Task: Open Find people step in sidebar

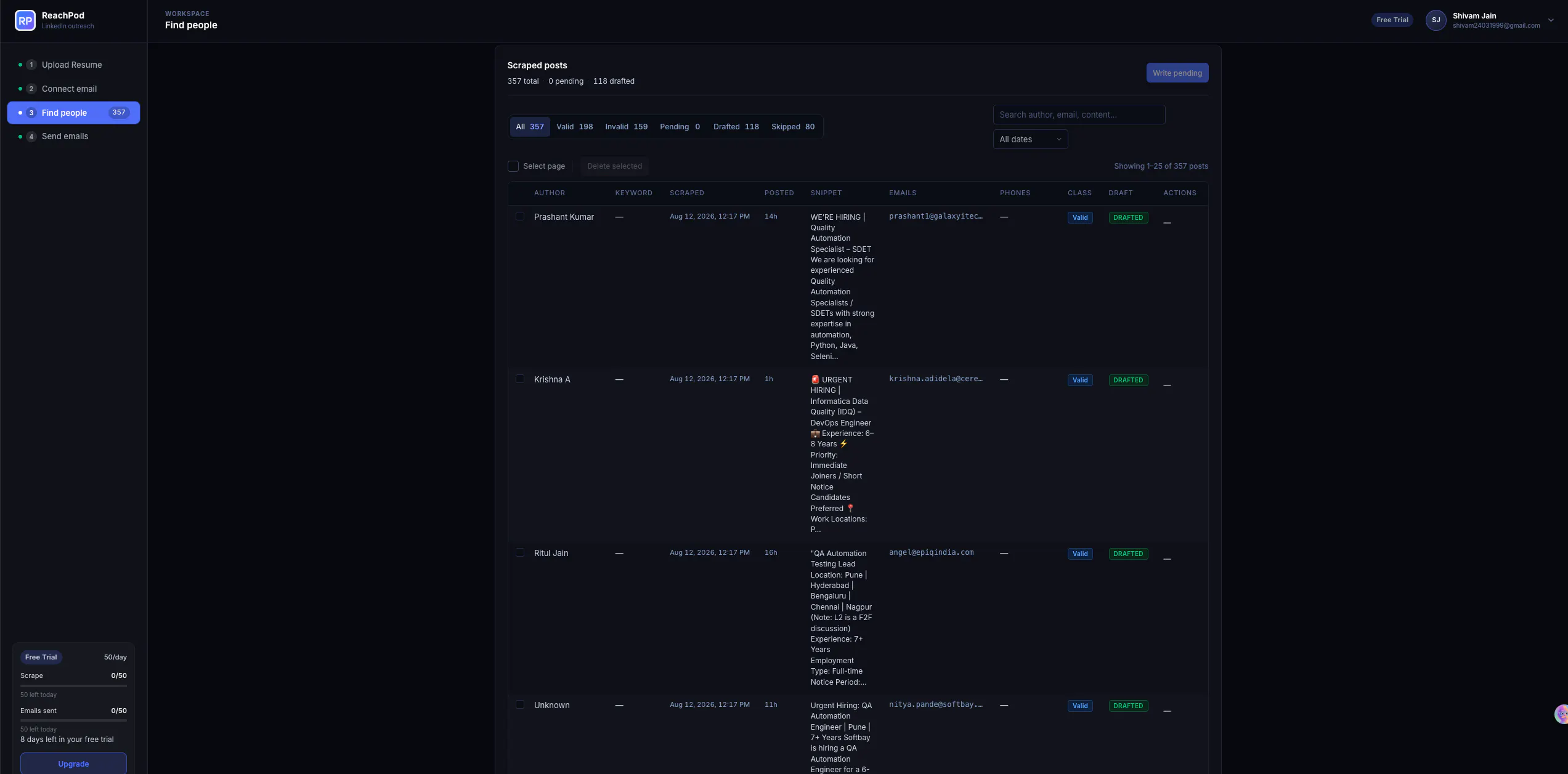Action: point(73,113)
